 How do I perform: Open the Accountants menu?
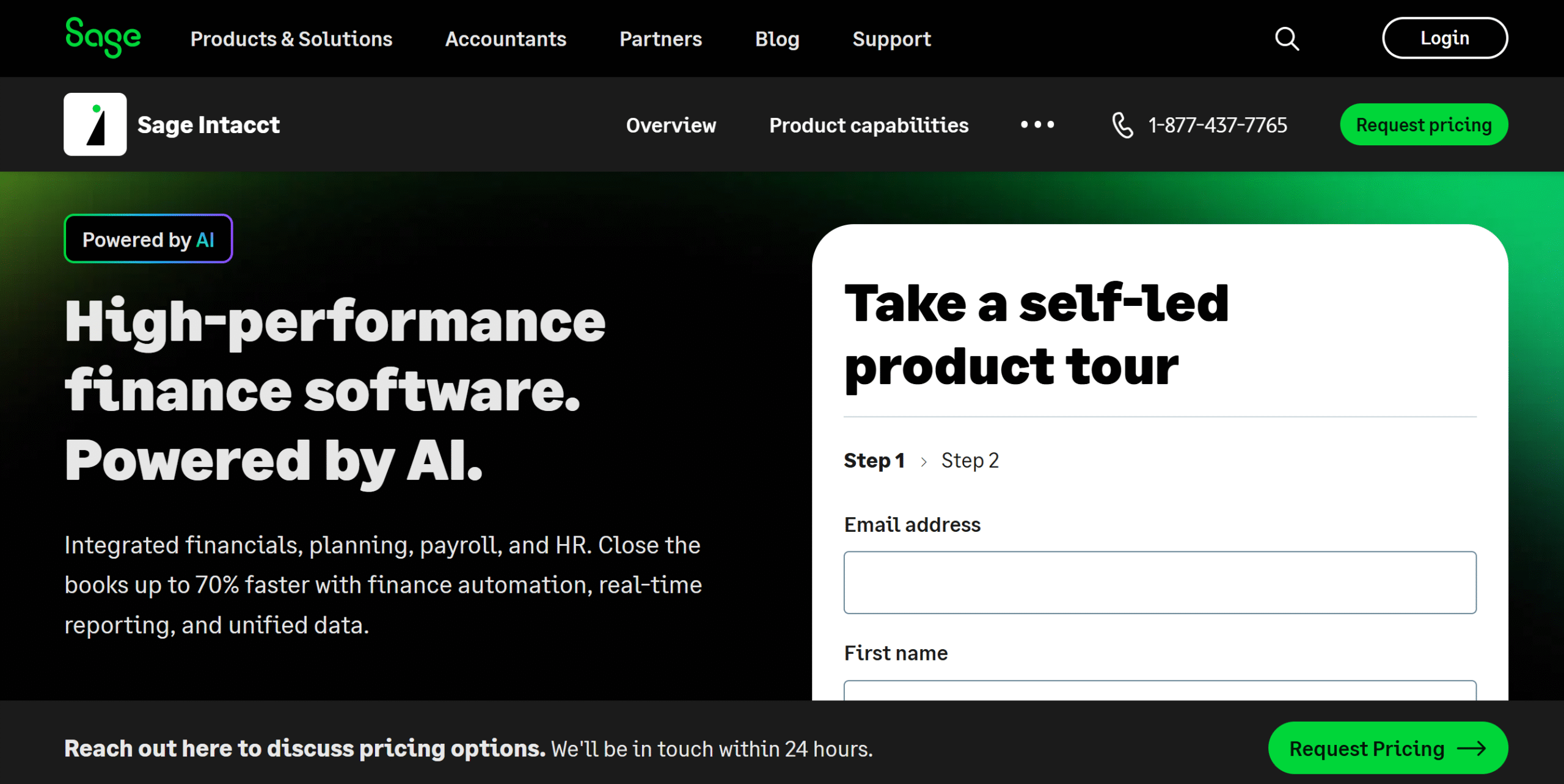pos(506,39)
